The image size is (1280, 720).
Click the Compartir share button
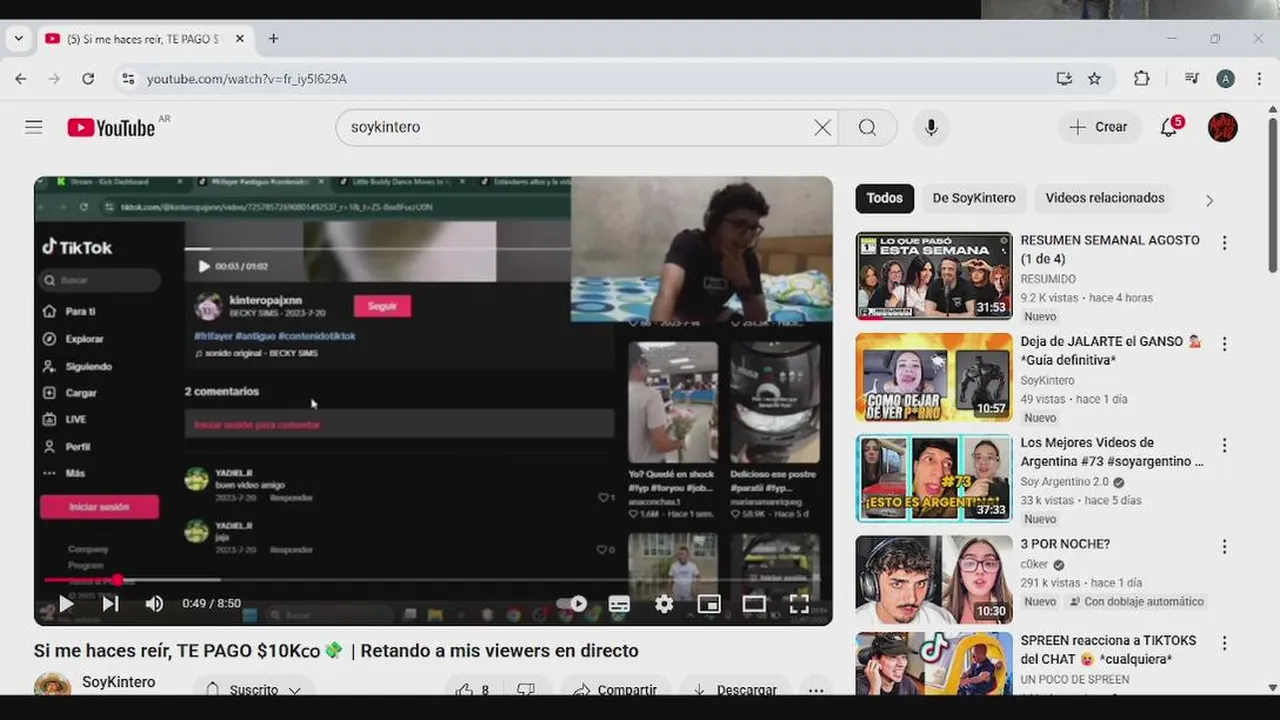point(615,689)
